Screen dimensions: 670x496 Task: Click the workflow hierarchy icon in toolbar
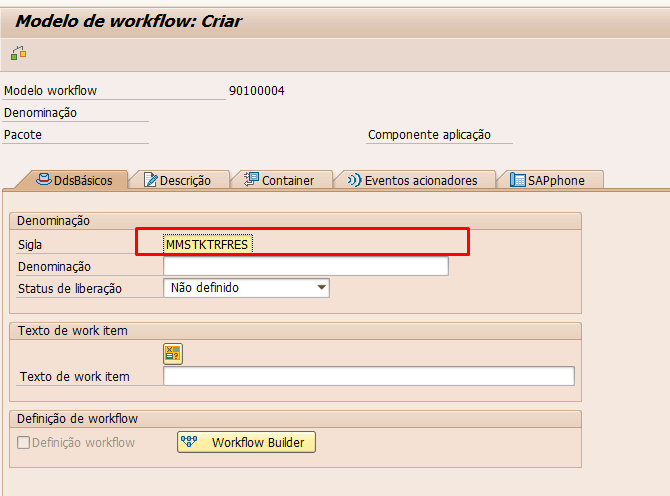(18, 53)
